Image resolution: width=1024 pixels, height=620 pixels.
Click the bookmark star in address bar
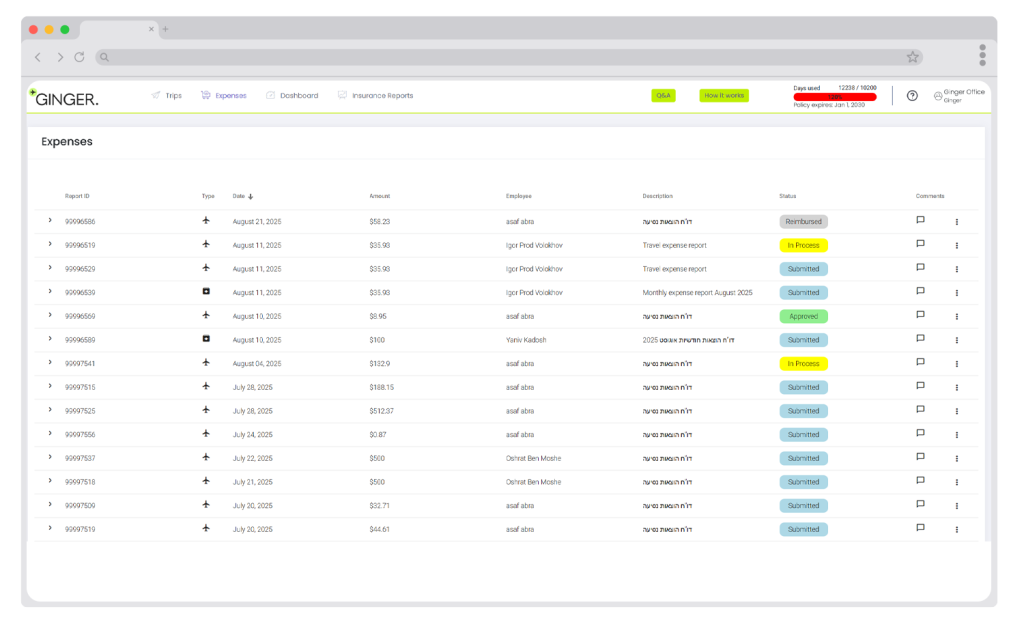pos(912,57)
